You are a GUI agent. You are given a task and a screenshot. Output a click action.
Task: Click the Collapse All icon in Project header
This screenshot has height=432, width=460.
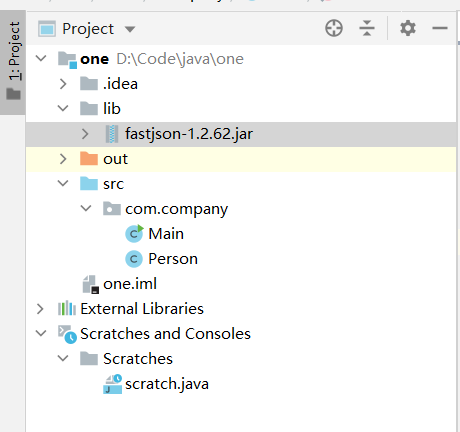pyautogui.click(x=367, y=28)
